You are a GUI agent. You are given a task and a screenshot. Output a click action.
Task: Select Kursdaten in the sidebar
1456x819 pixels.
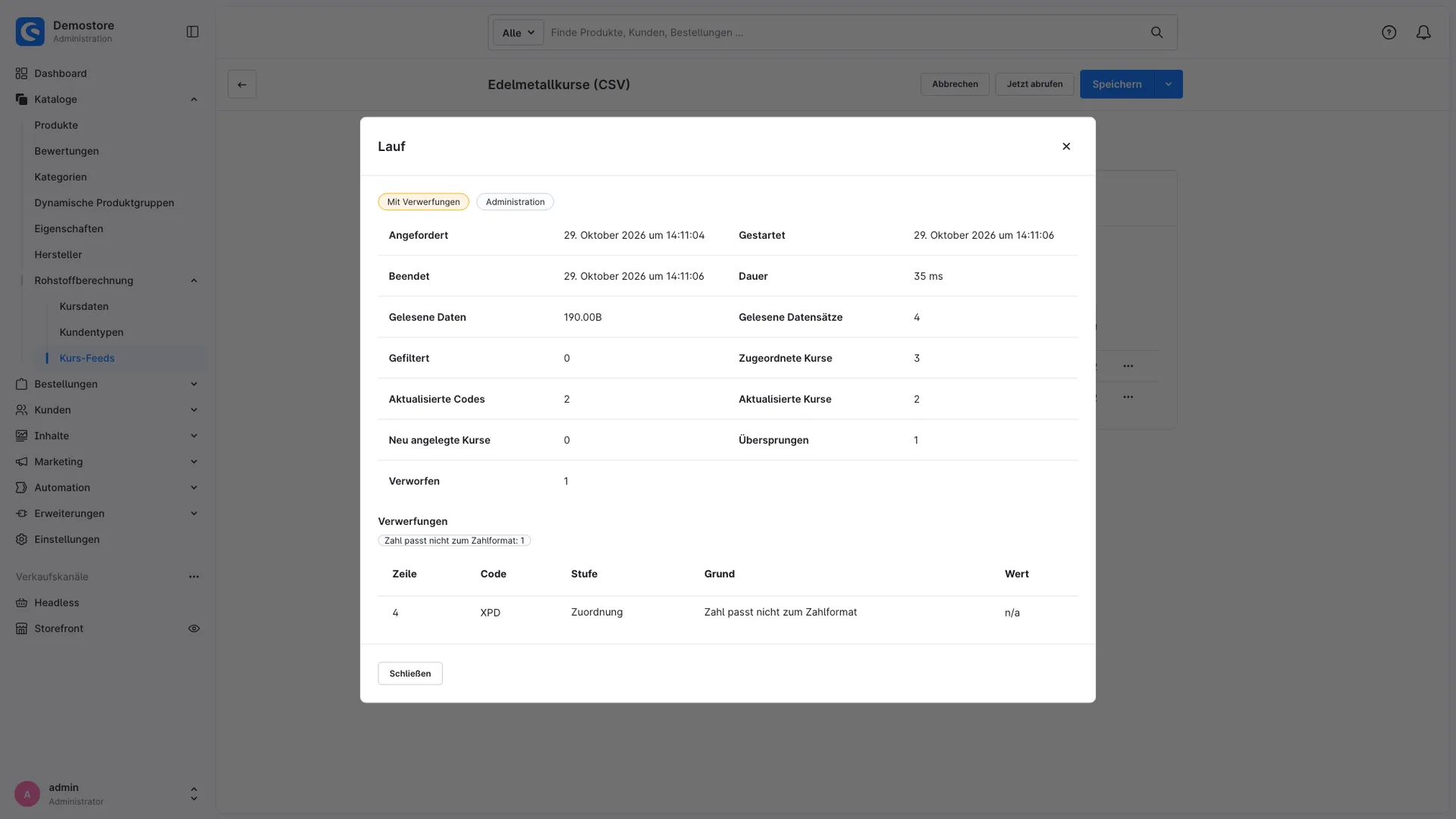pos(84,306)
